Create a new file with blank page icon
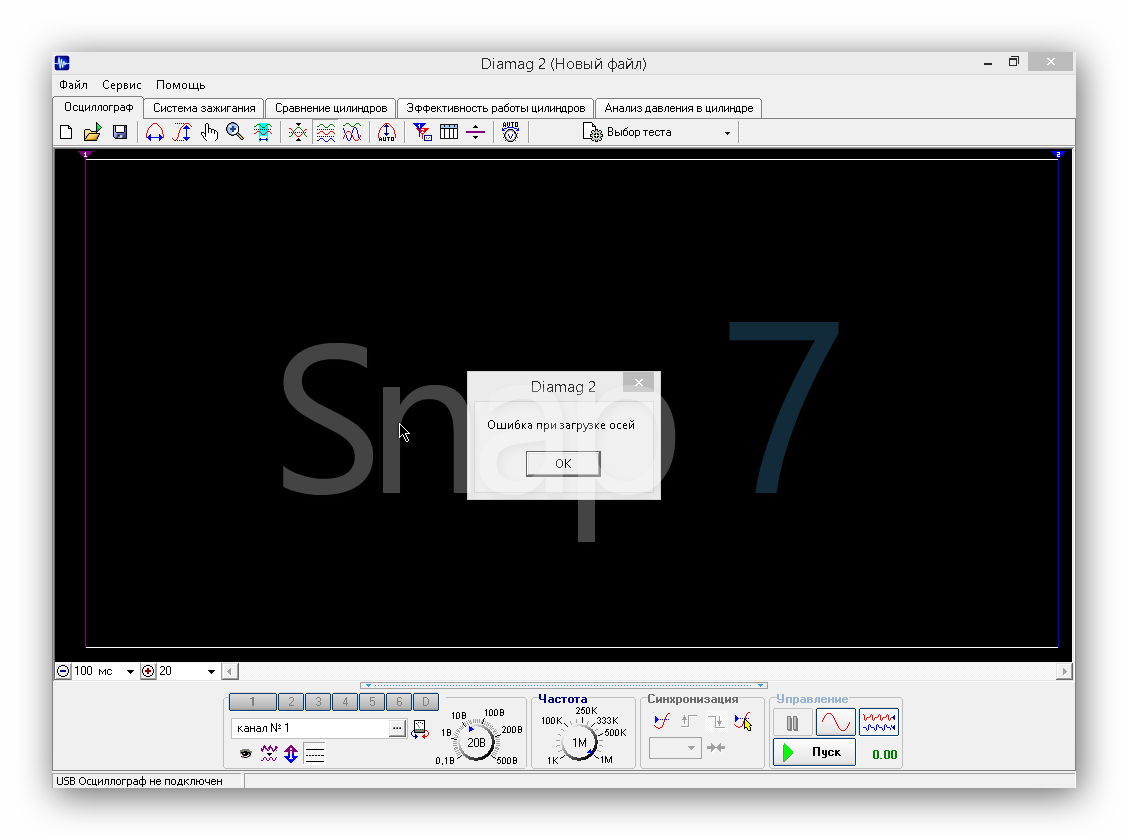This screenshot has height=840, width=1128. click(x=66, y=132)
